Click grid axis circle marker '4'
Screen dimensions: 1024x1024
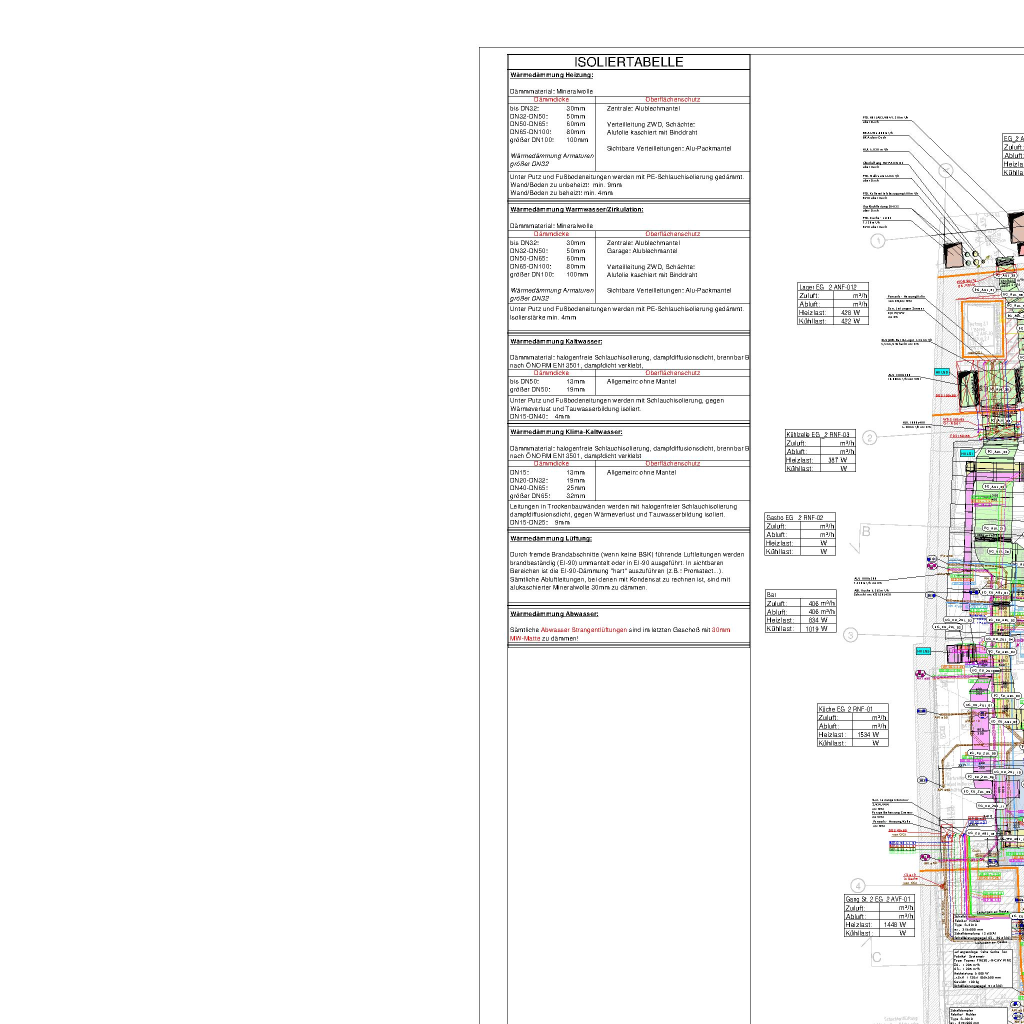(x=858, y=886)
